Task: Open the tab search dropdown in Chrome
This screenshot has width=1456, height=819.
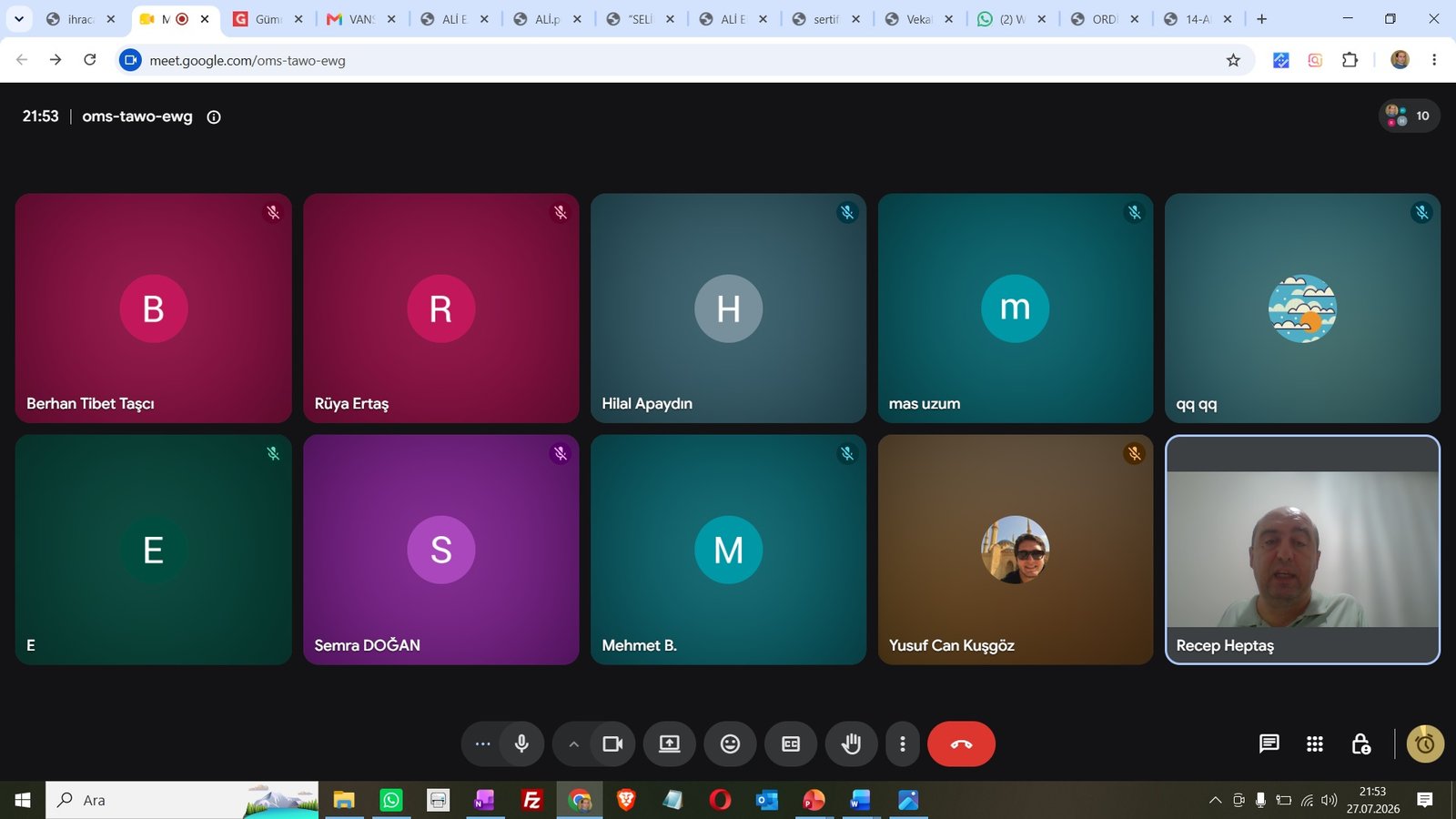Action: 18,18
